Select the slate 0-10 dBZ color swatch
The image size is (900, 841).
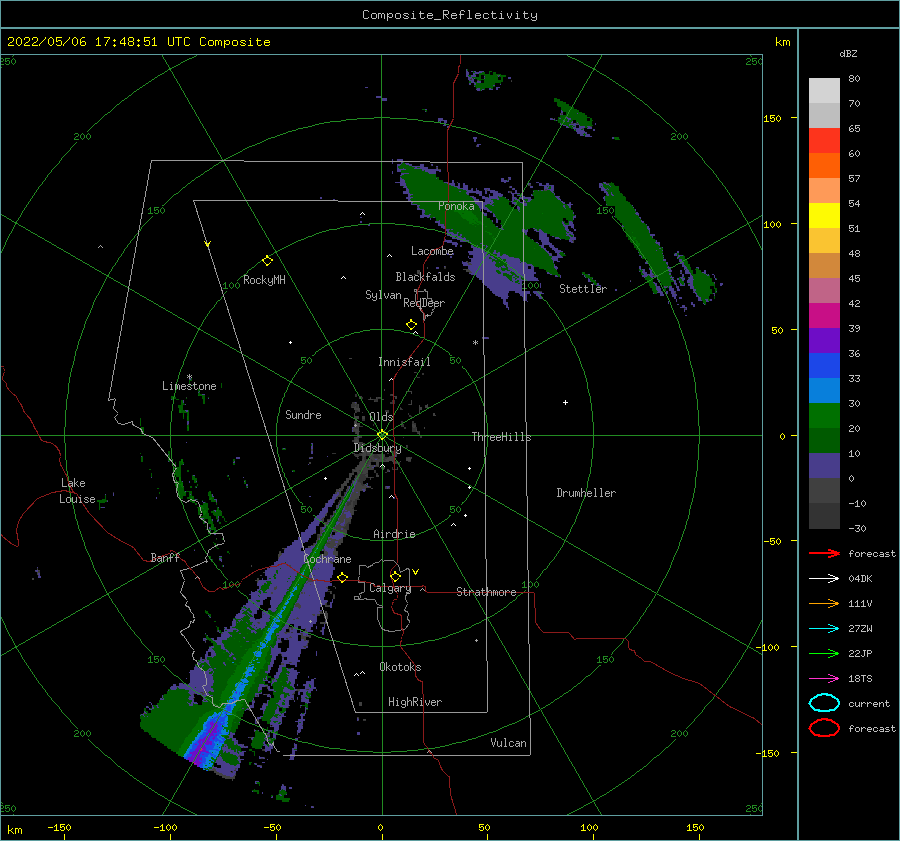[824, 466]
